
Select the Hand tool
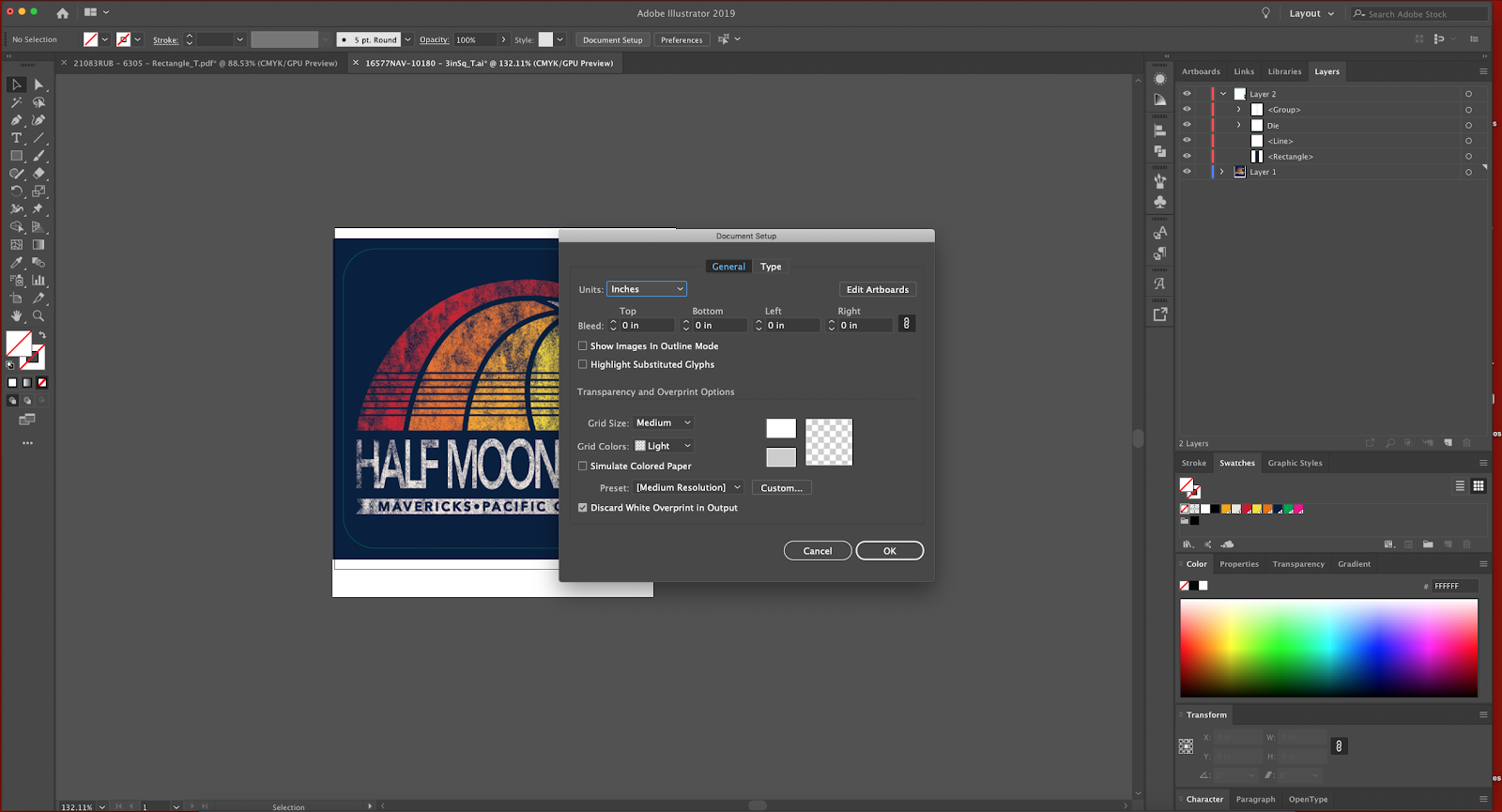point(16,316)
